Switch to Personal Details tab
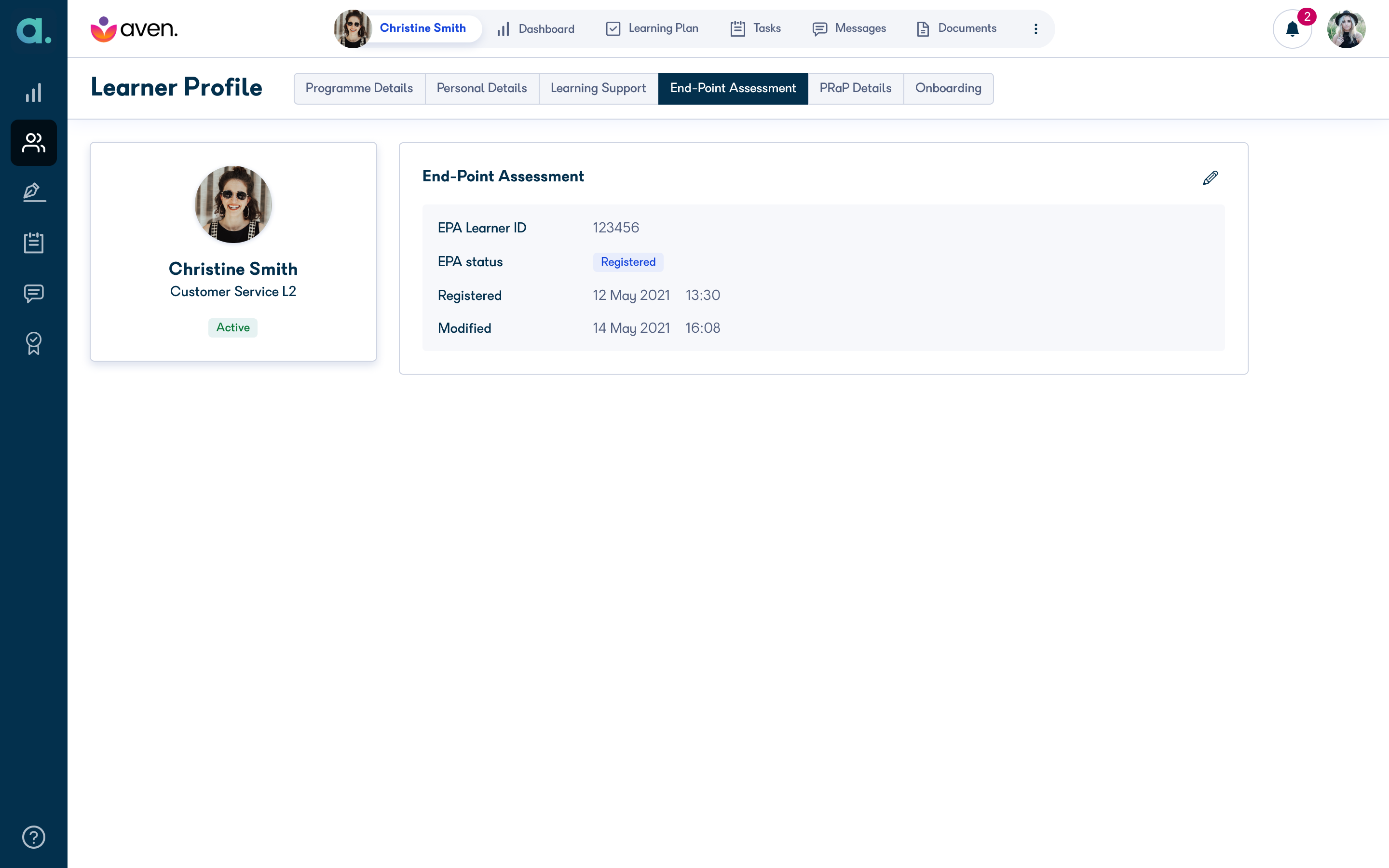Image resolution: width=1389 pixels, height=868 pixels. coord(481,88)
